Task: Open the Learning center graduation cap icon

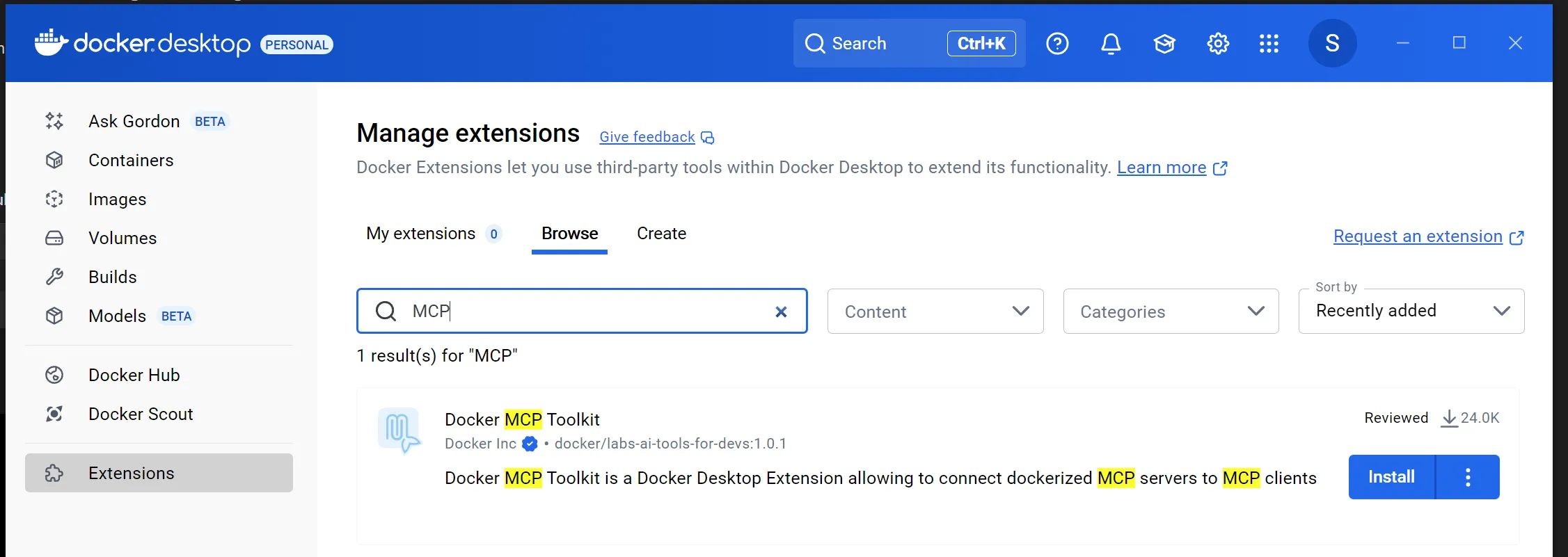Action: (x=1164, y=44)
